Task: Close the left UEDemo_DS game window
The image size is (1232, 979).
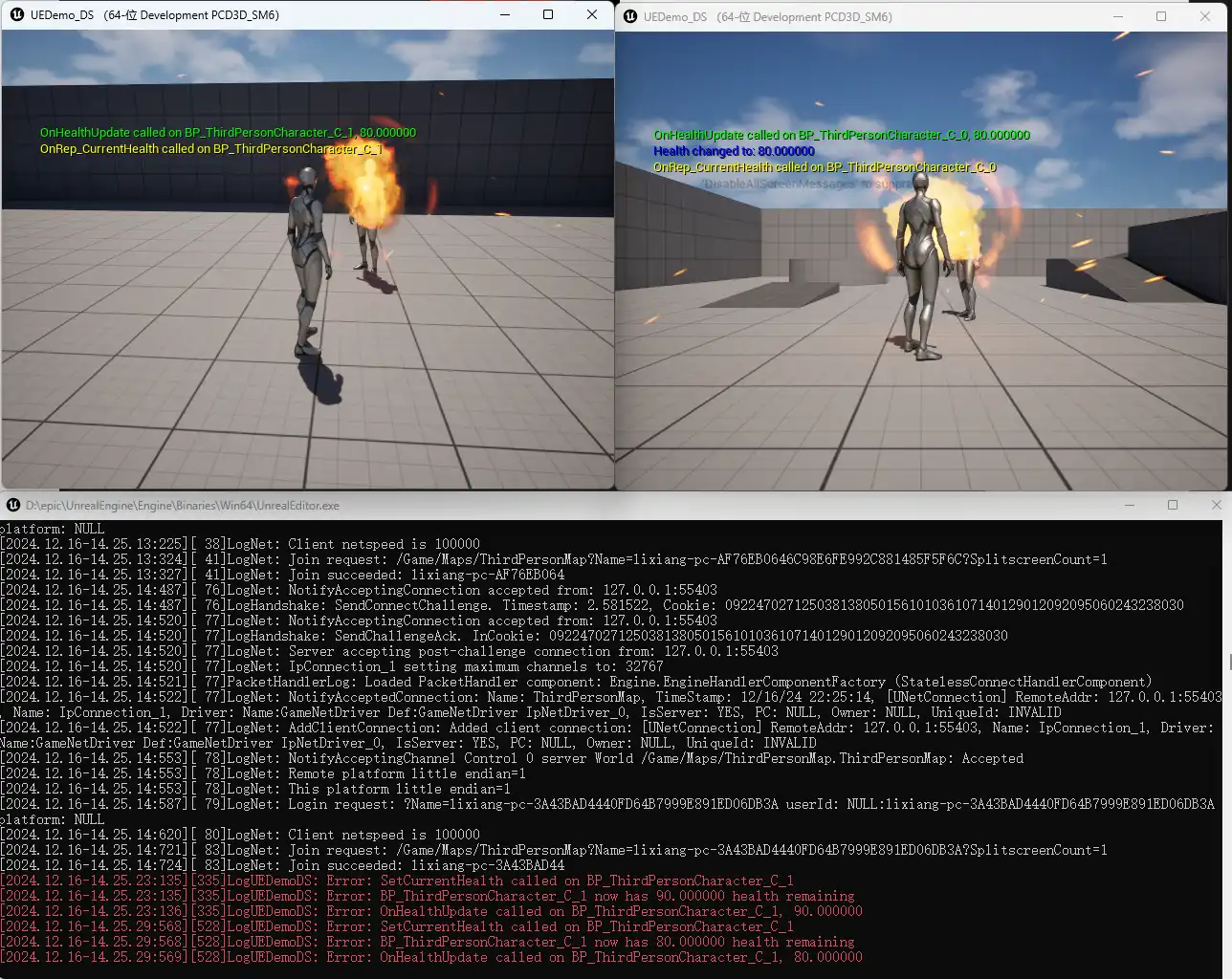Action: pos(592,15)
